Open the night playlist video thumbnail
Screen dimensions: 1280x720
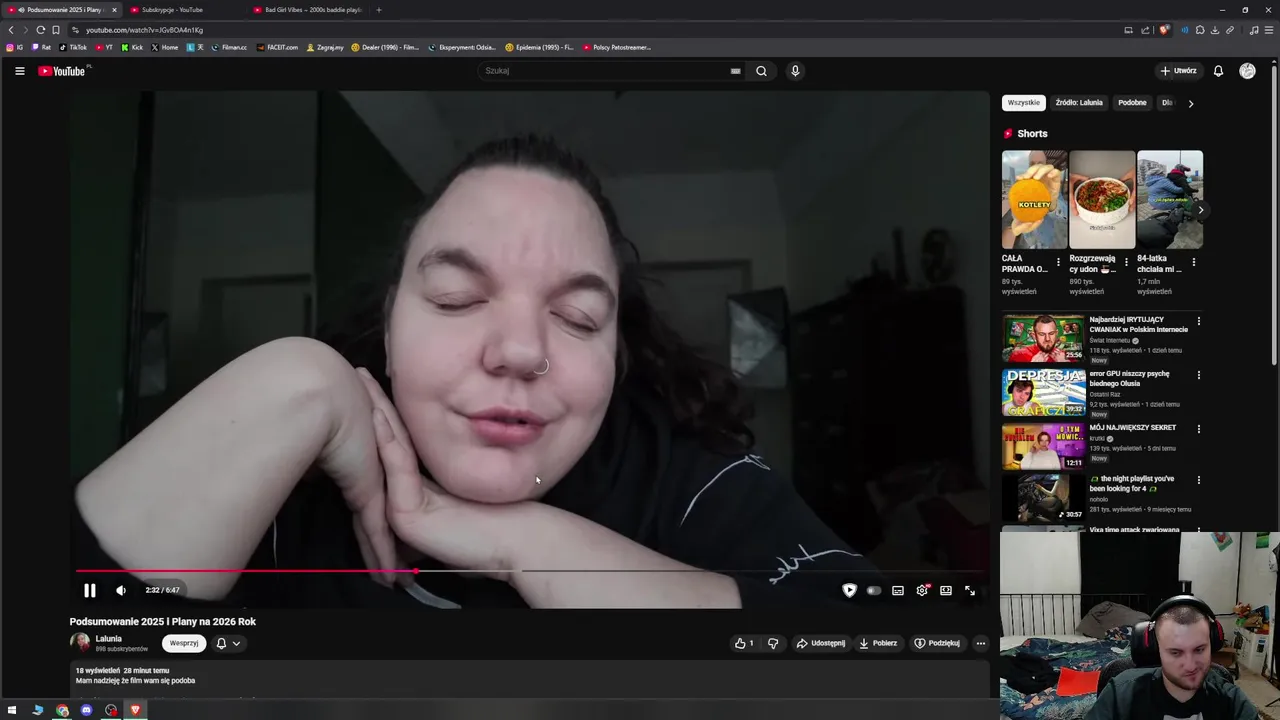point(1043,497)
